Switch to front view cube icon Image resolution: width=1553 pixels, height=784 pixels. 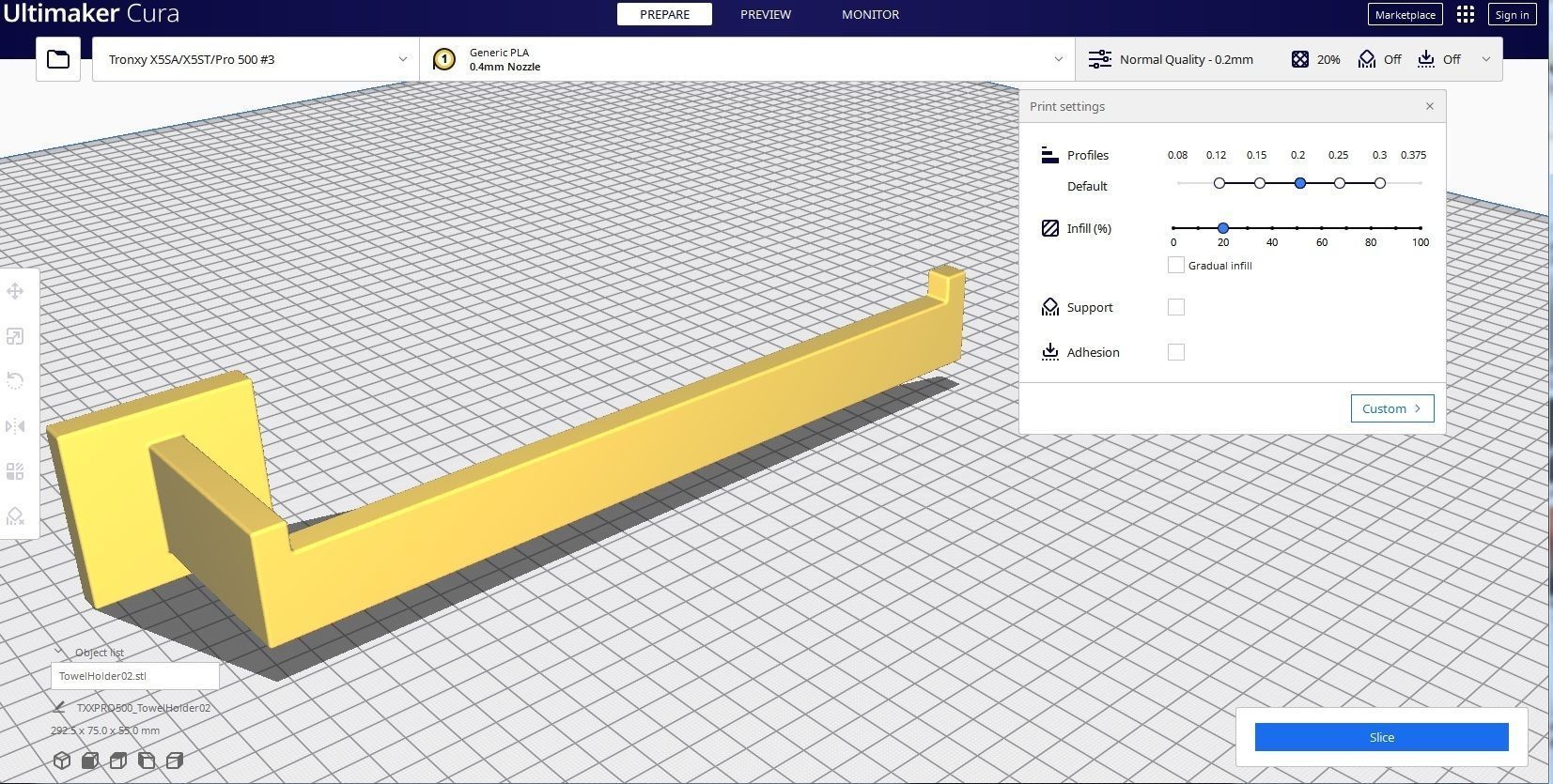pyautogui.click(x=90, y=761)
